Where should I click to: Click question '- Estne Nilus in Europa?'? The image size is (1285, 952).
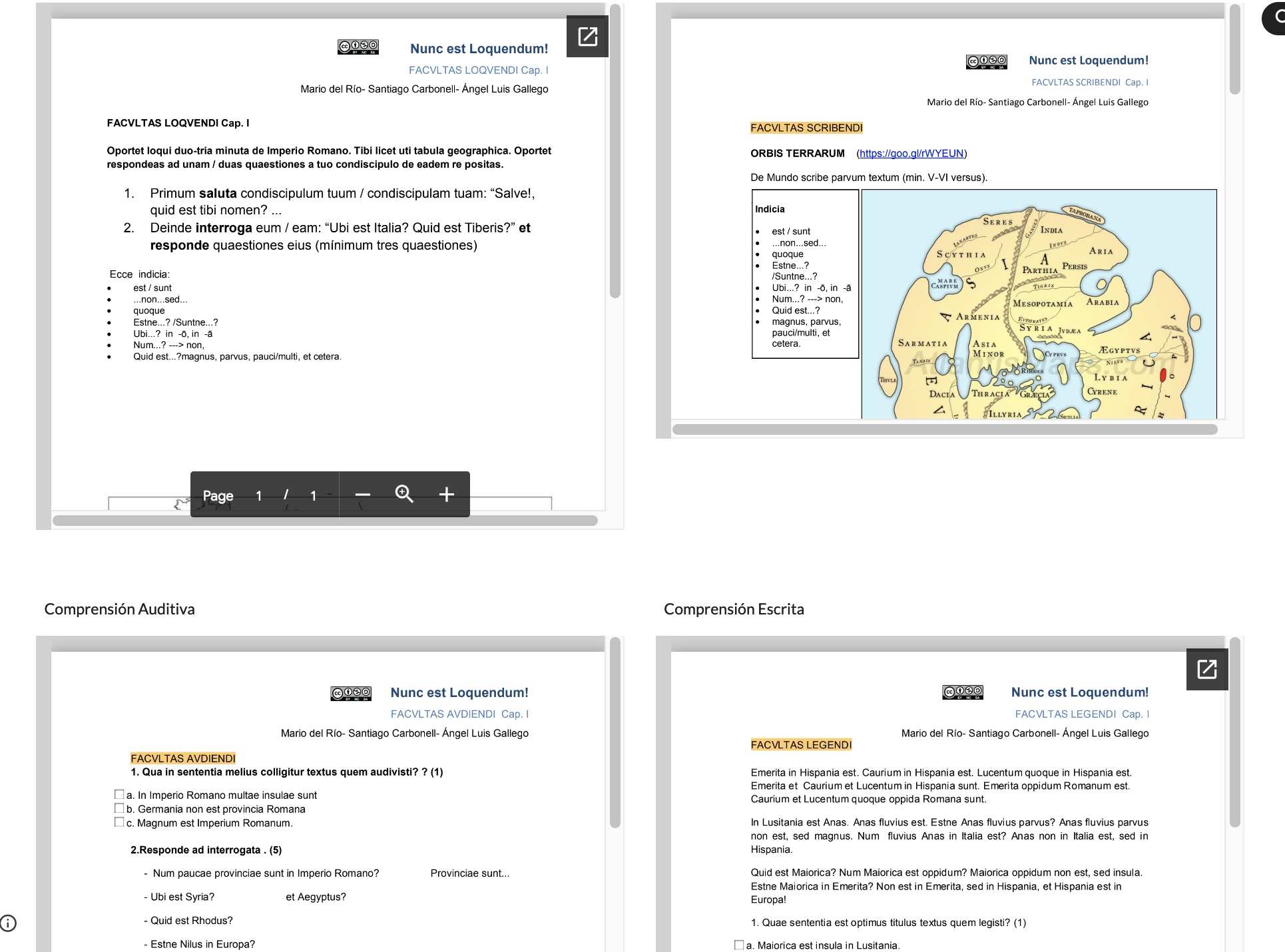click(x=200, y=944)
